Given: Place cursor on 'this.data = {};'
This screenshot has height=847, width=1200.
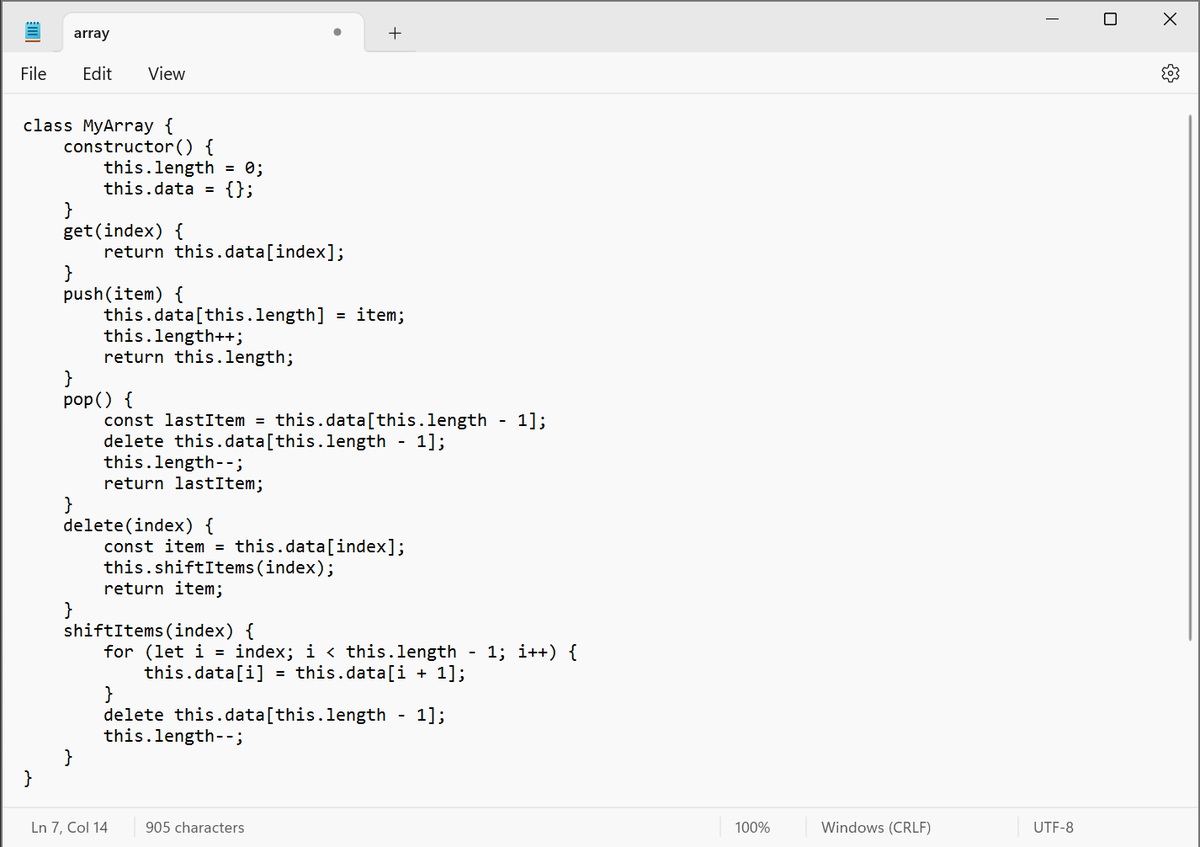Looking at the screenshot, I should (179, 189).
